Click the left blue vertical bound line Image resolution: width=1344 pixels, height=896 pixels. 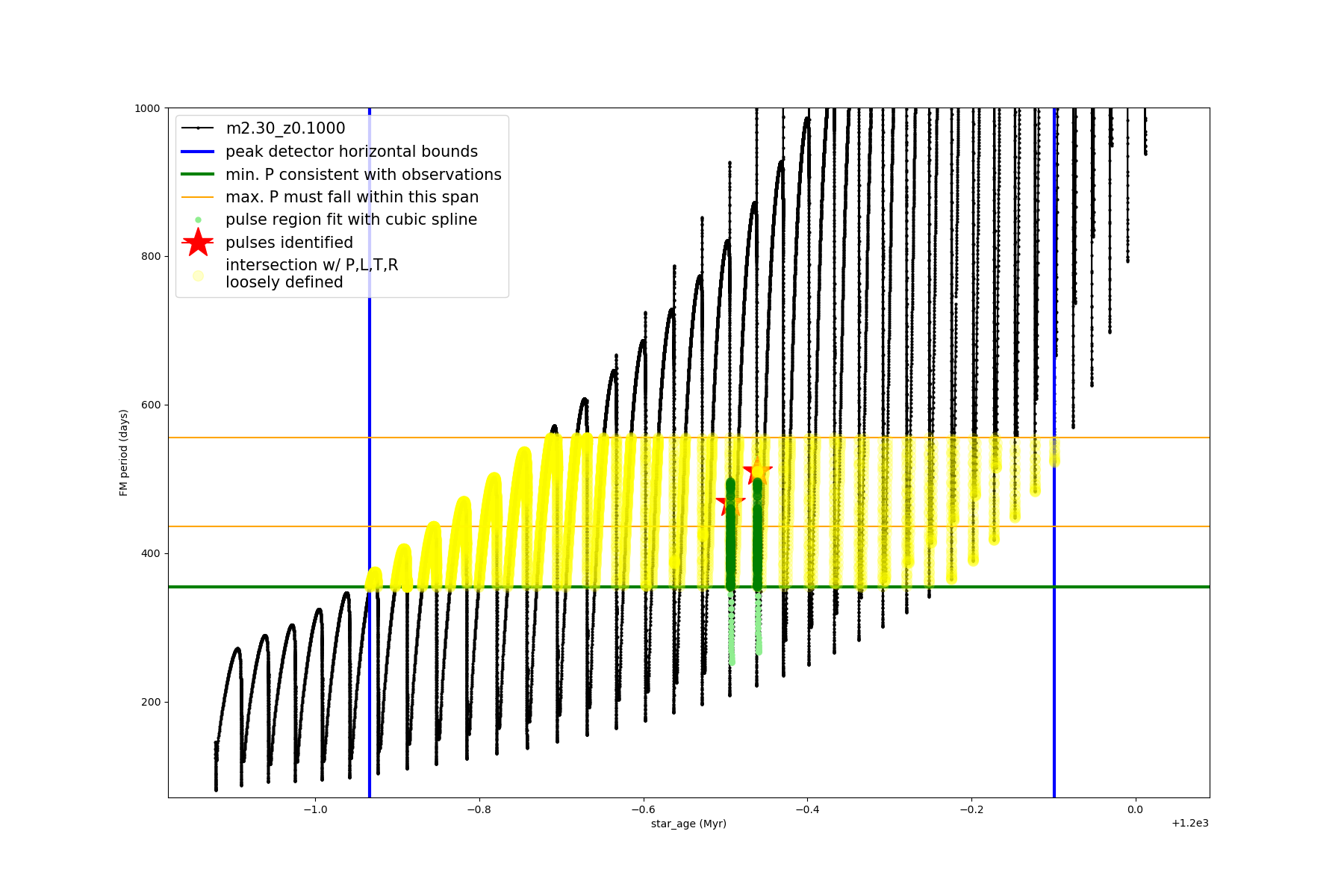pyautogui.click(x=370, y=672)
